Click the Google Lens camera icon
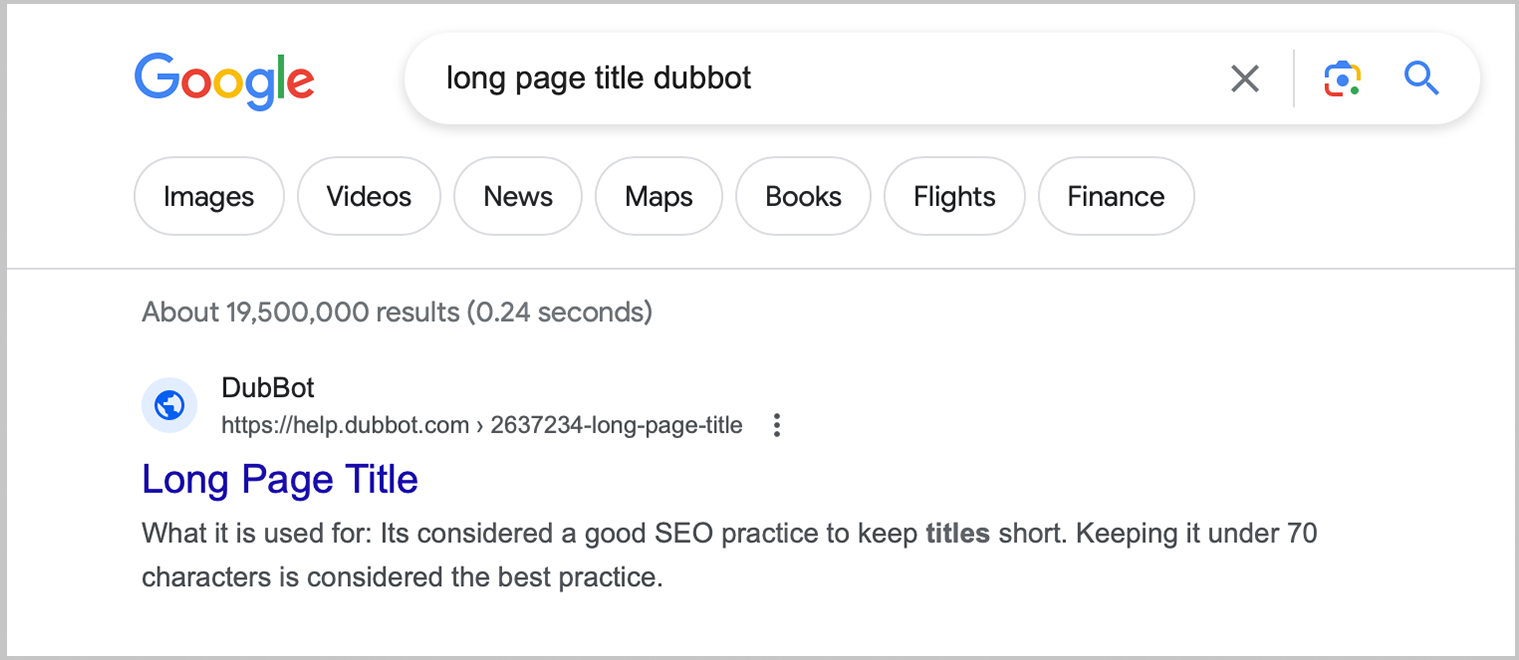 (x=1340, y=78)
